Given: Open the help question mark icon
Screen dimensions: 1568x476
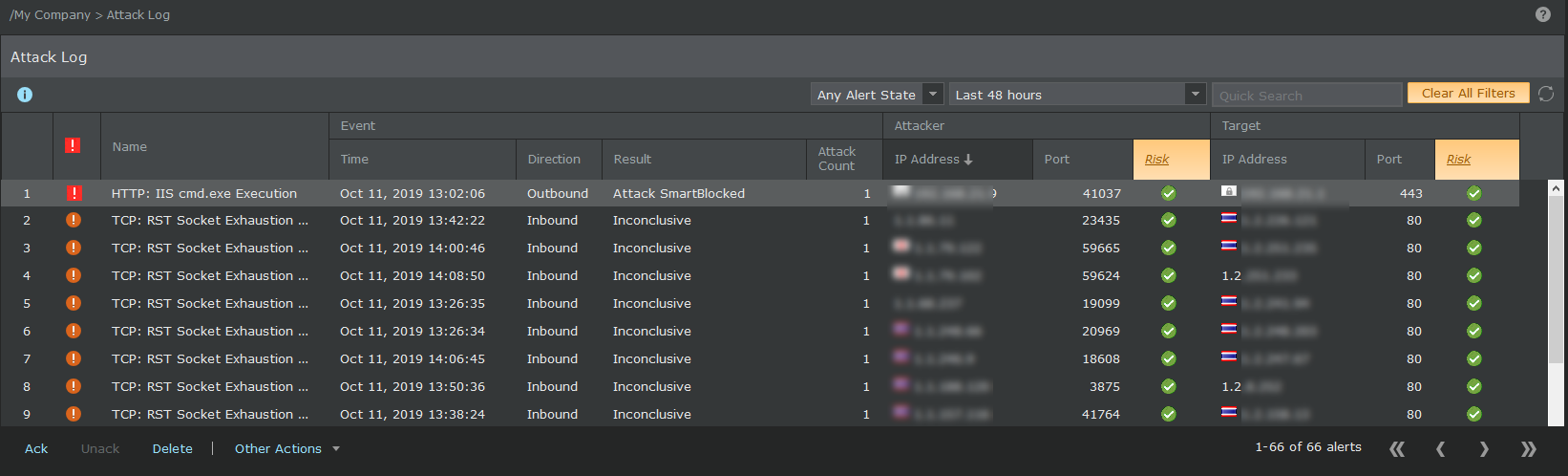Looking at the screenshot, I should 1543,14.
